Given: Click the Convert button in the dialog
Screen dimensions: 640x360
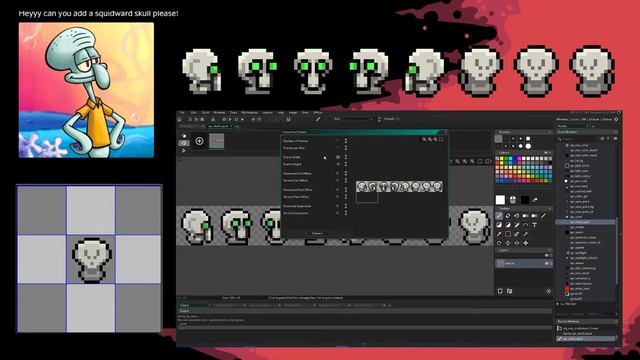Looking at the screenshot, I should point(317,233).
